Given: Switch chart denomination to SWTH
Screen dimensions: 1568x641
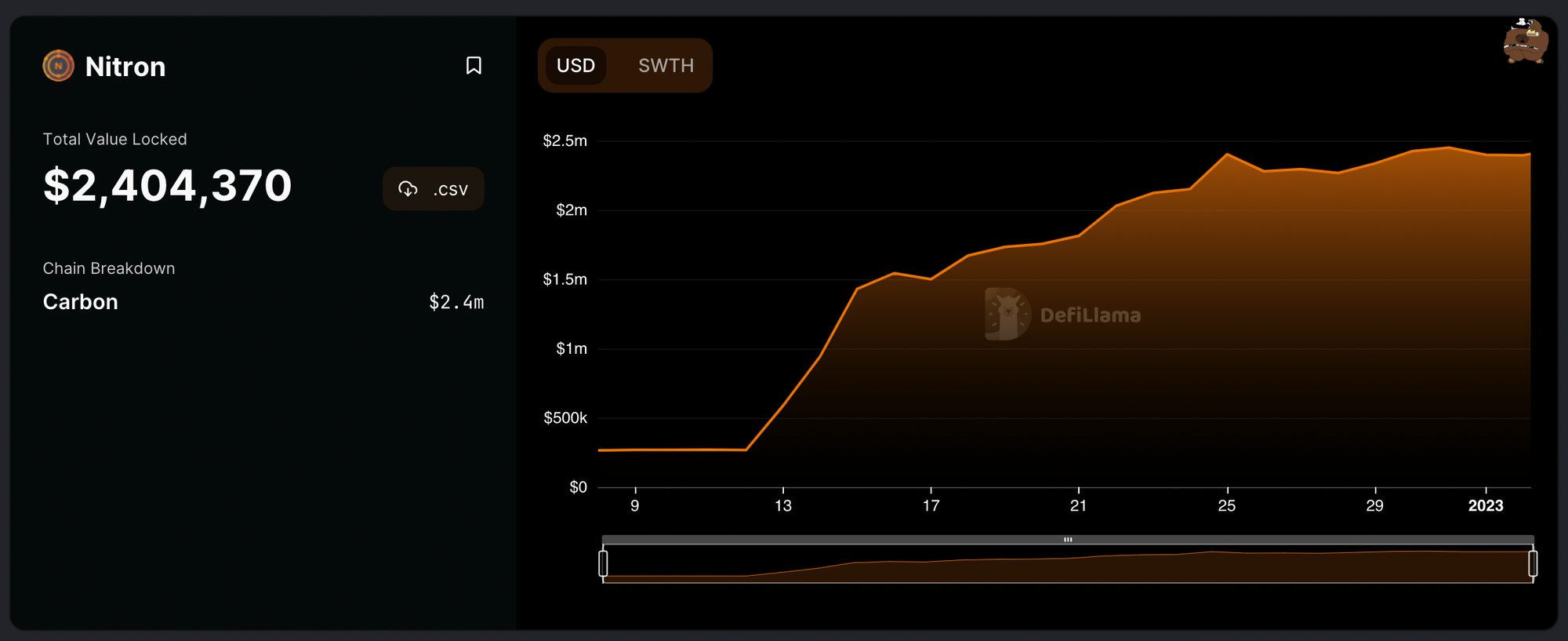Looking at the screenshot, I should (666, 65).
